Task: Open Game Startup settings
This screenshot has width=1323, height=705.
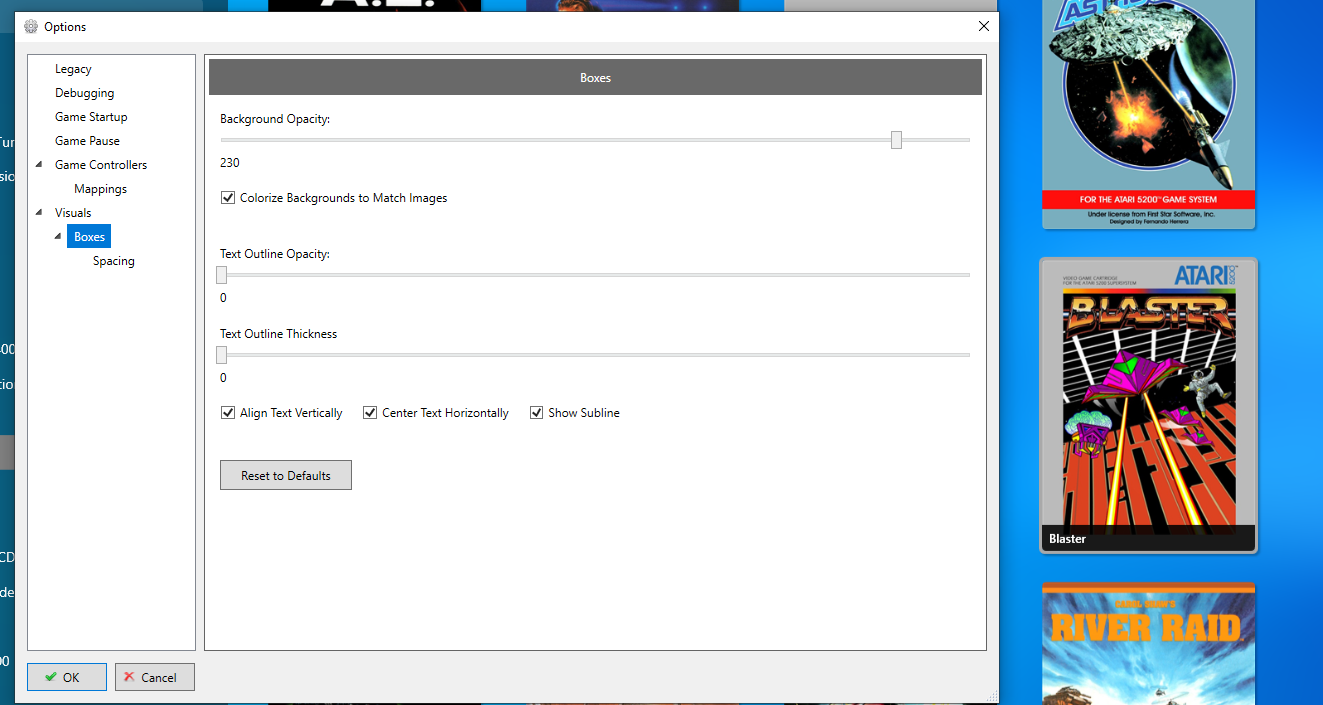Action: [91, 117]
